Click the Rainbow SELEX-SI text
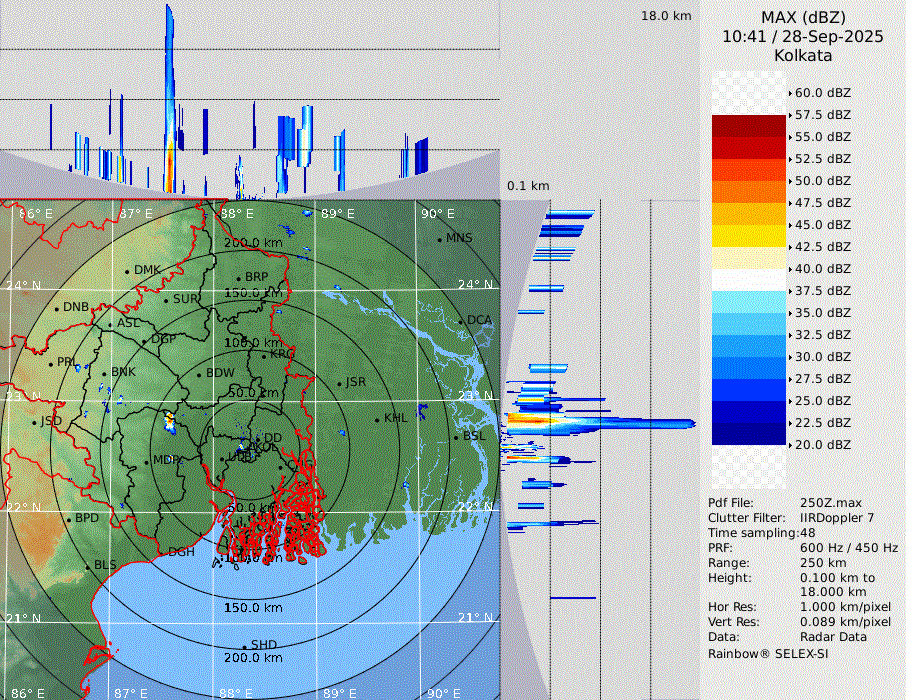The height and width of the screenshot is (700, 906). click(768, 653)
